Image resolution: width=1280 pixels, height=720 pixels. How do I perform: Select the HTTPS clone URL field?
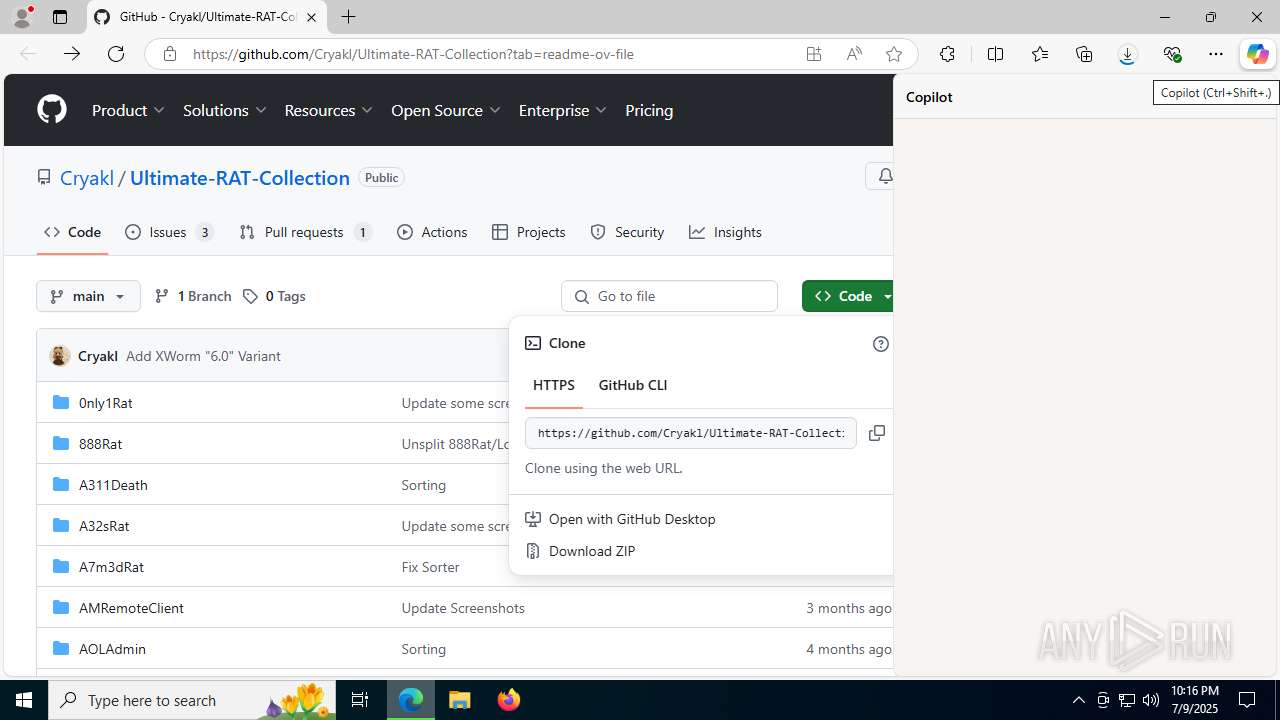690,433
